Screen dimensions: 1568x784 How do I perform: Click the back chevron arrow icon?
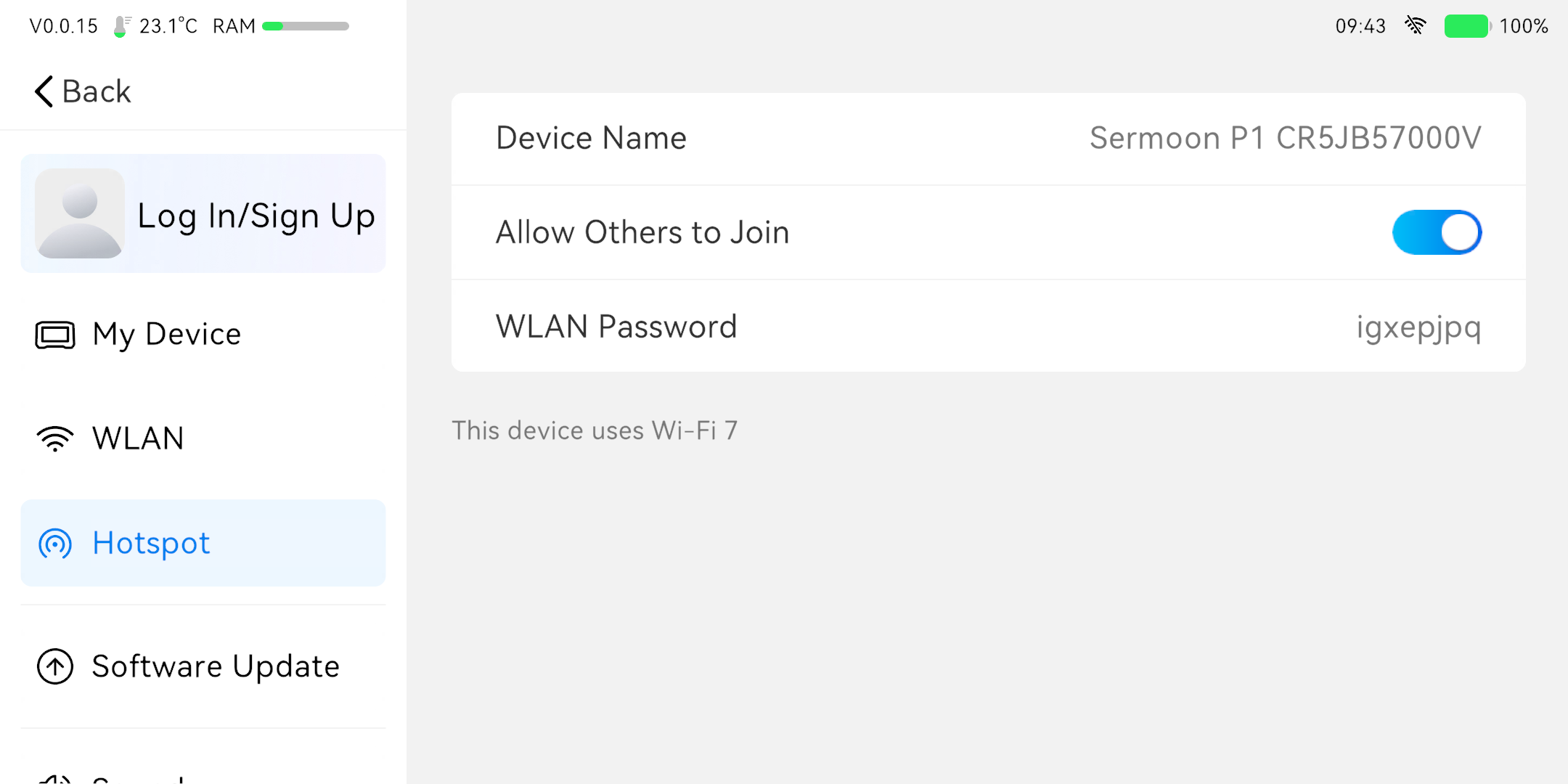click(x=44, y=91)
